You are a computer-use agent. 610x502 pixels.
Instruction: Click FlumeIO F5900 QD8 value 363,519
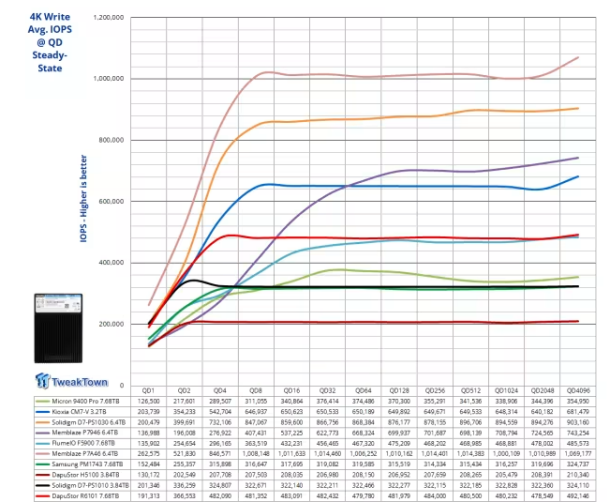tap(256, 443)
